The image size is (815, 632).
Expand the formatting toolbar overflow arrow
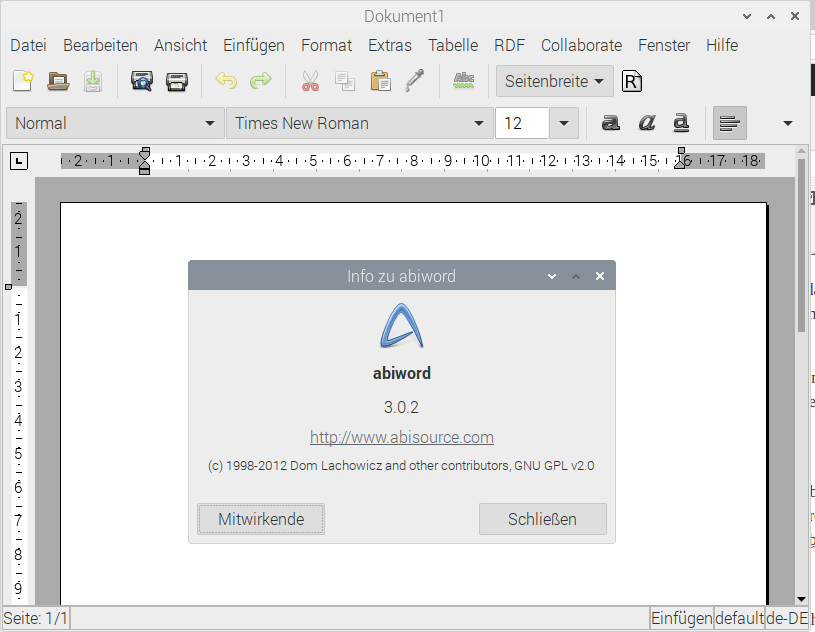coord(788,123)
